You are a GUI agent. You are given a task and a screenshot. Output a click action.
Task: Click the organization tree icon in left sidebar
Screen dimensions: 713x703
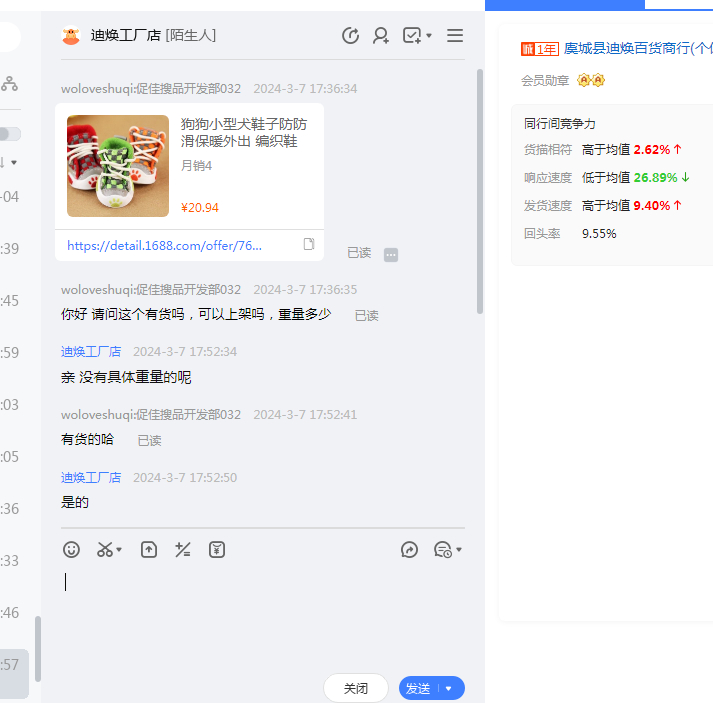tap(9, 84)
